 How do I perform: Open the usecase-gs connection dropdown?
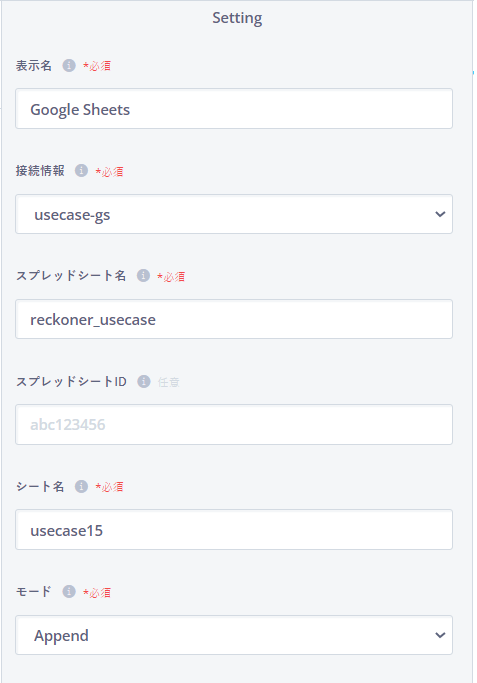(x=234, y=214)
